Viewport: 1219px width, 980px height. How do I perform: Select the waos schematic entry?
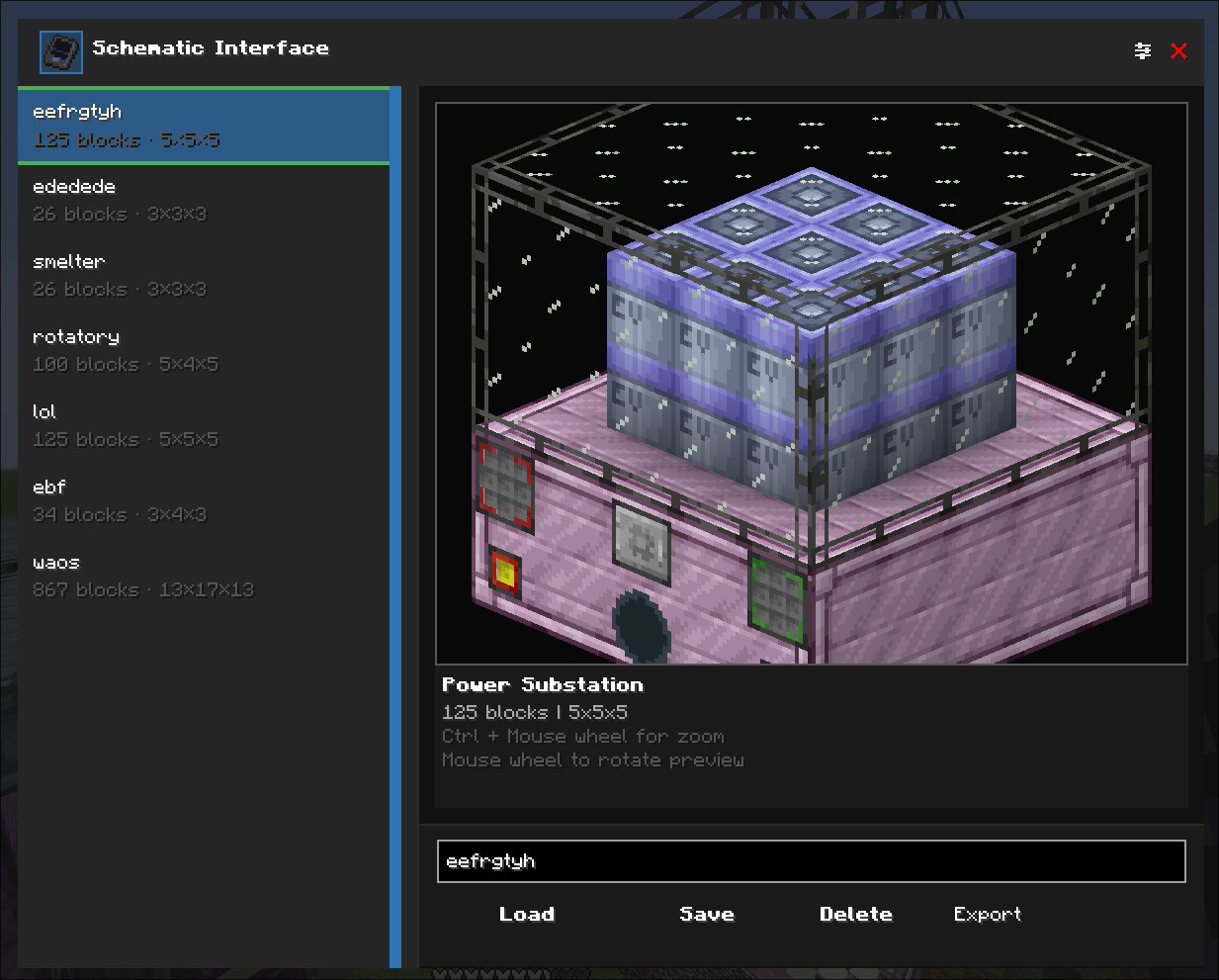pyautogui.click(x=204, y=577)
